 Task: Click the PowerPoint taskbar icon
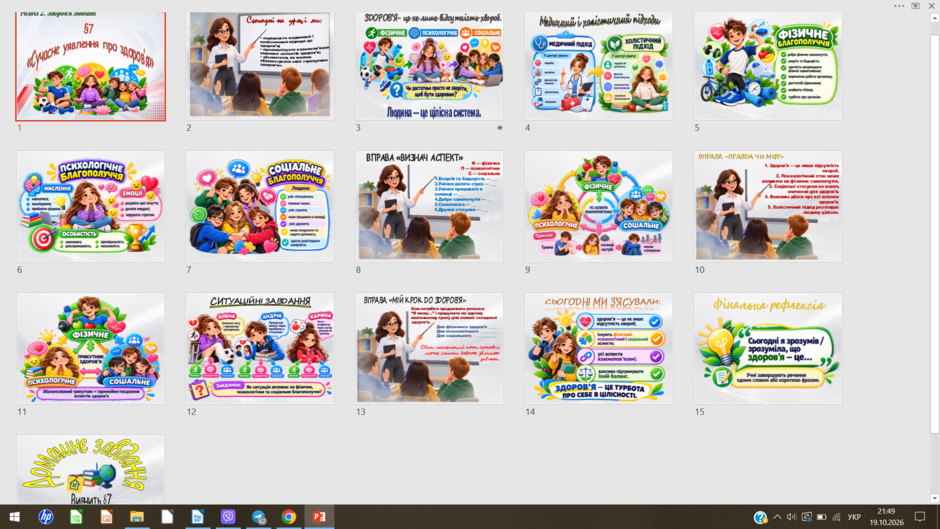pyautogui.click(x=319, y=516)
